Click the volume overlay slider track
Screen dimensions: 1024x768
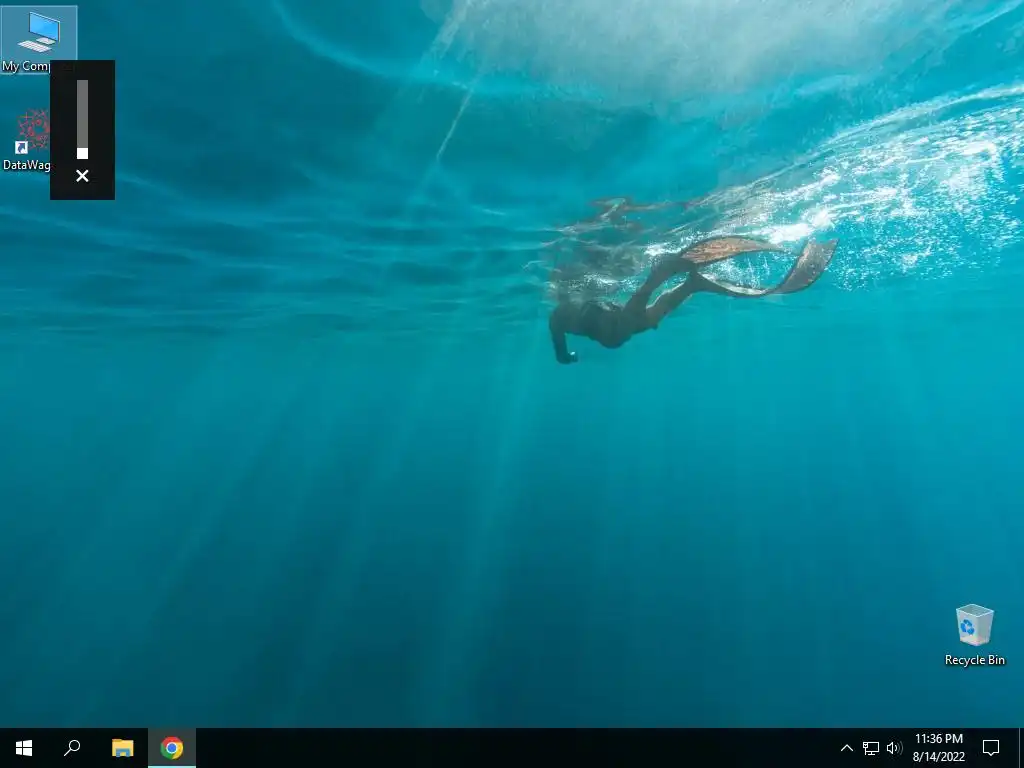[x=82, y=120]
